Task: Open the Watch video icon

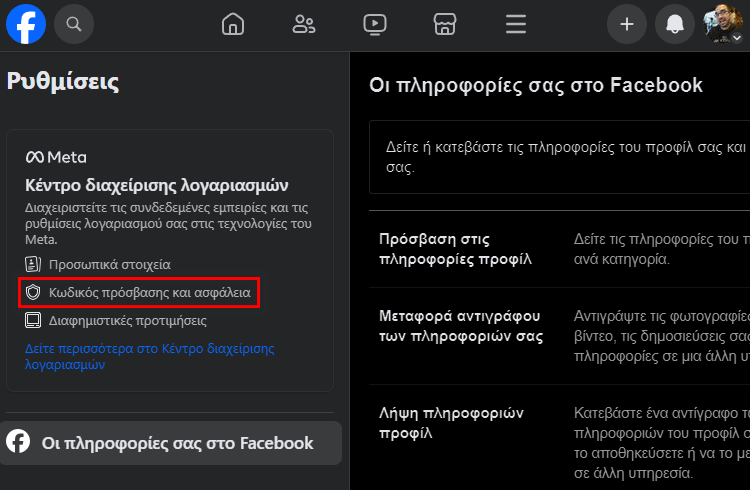Action: 375,24
